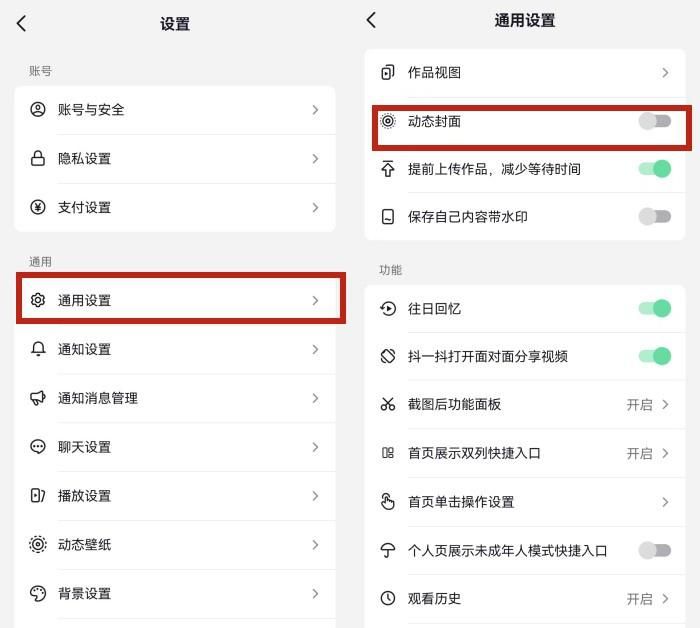This screenshot has height=628, width=700.
Task: Click the palette icon for 背景设置
Action: pos(38,594)
